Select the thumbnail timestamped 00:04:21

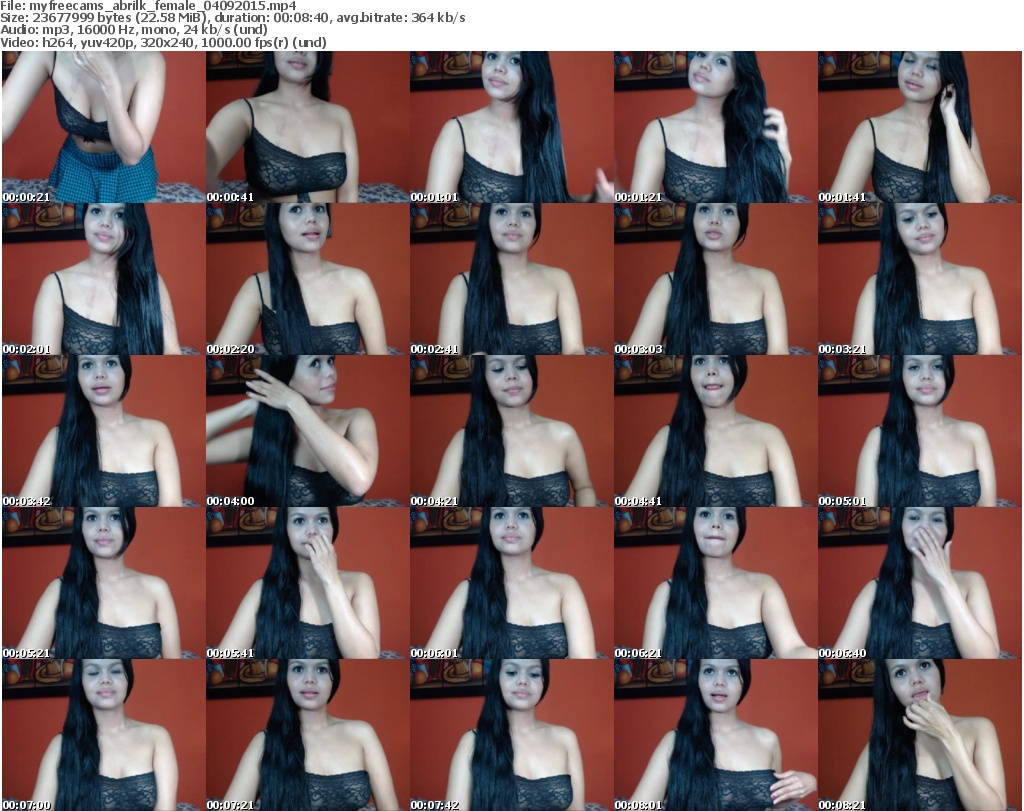(x=511, y=432)
